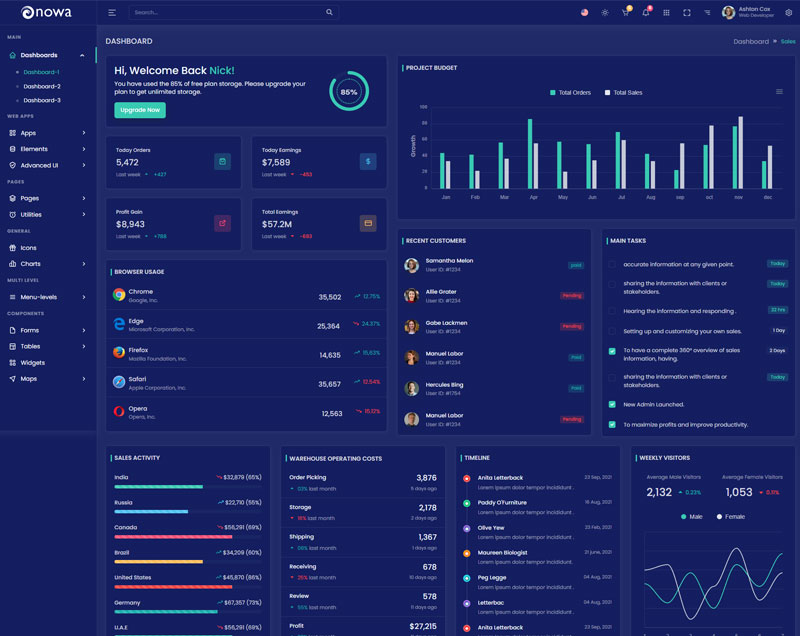Expand the Charts sidebar menu
Screen dimensions: 800x636
pos(47,264)
